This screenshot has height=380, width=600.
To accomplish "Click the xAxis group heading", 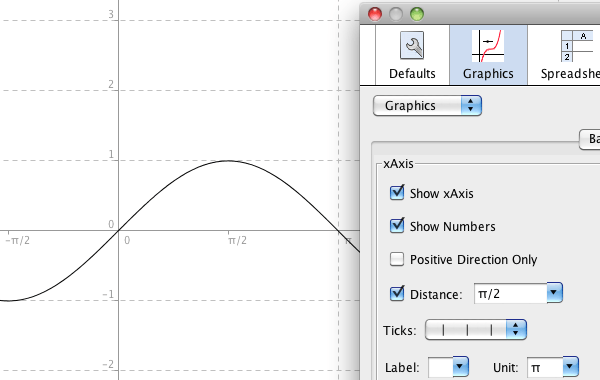I will [398, 164].
